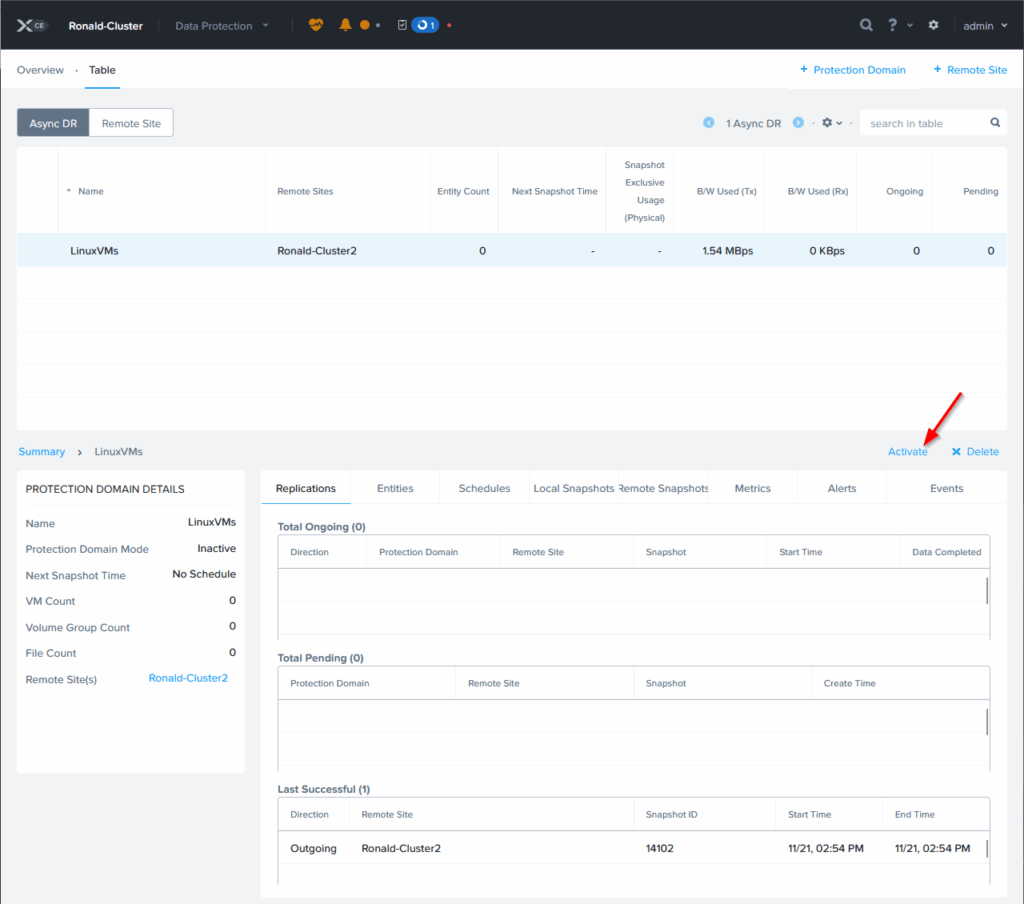Click the cluster health heart icon

tap(316, 25)
